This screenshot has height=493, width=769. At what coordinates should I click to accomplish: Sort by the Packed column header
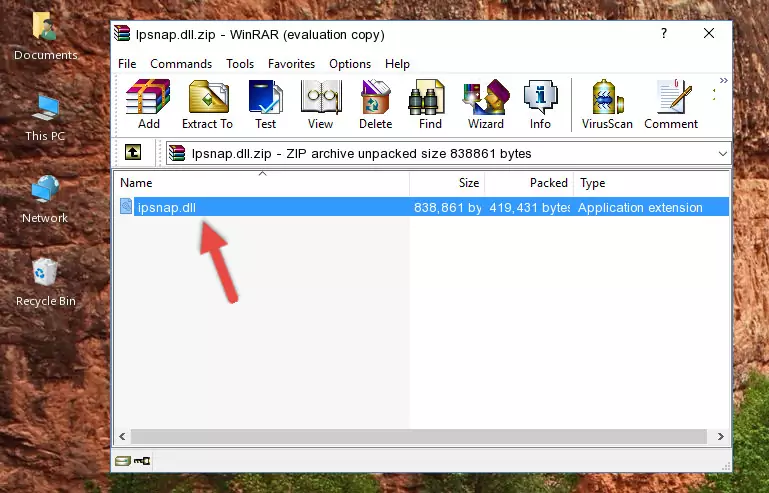pos(529,183)
